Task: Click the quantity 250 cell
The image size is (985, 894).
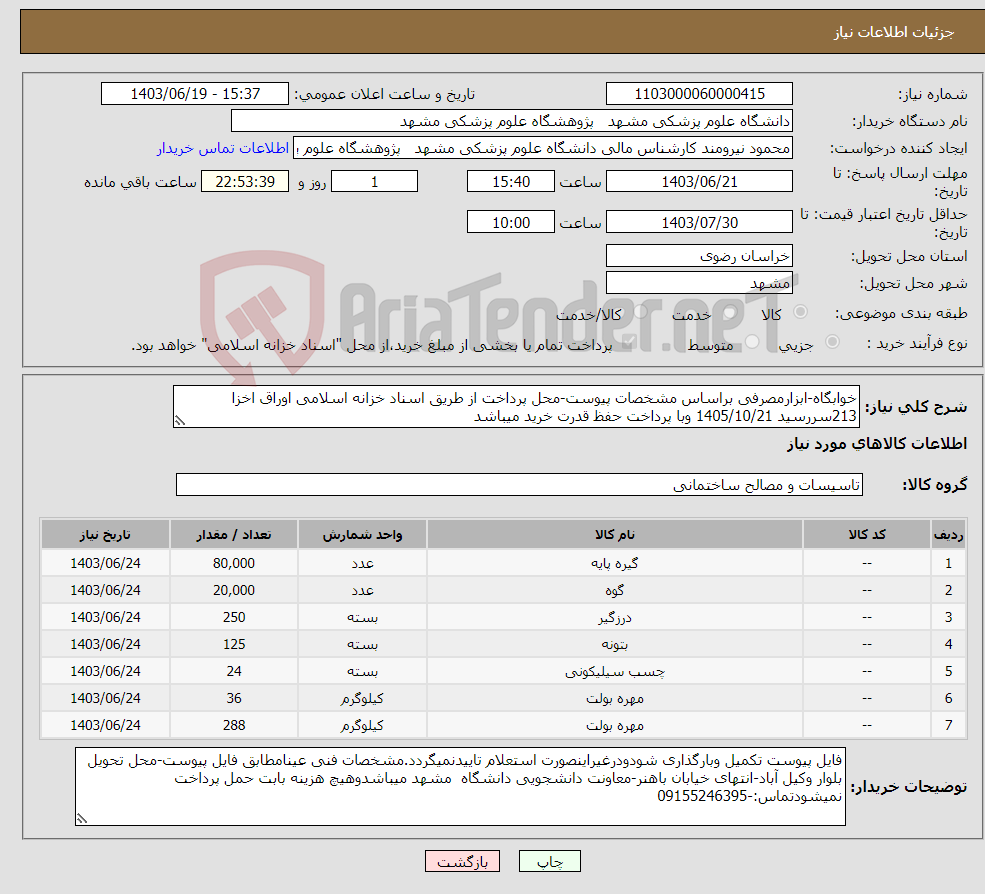Action: 234,618
